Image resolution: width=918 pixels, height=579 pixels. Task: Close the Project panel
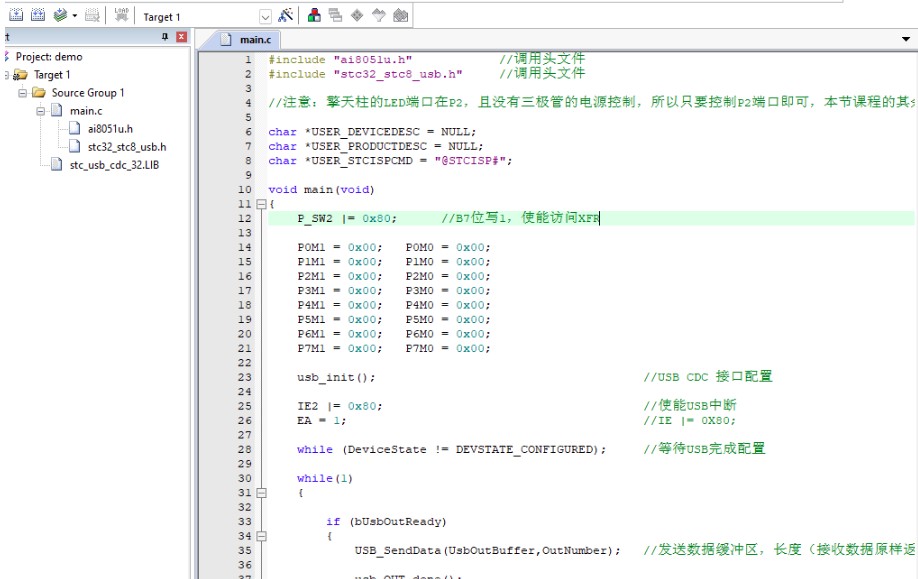[181, 37]
